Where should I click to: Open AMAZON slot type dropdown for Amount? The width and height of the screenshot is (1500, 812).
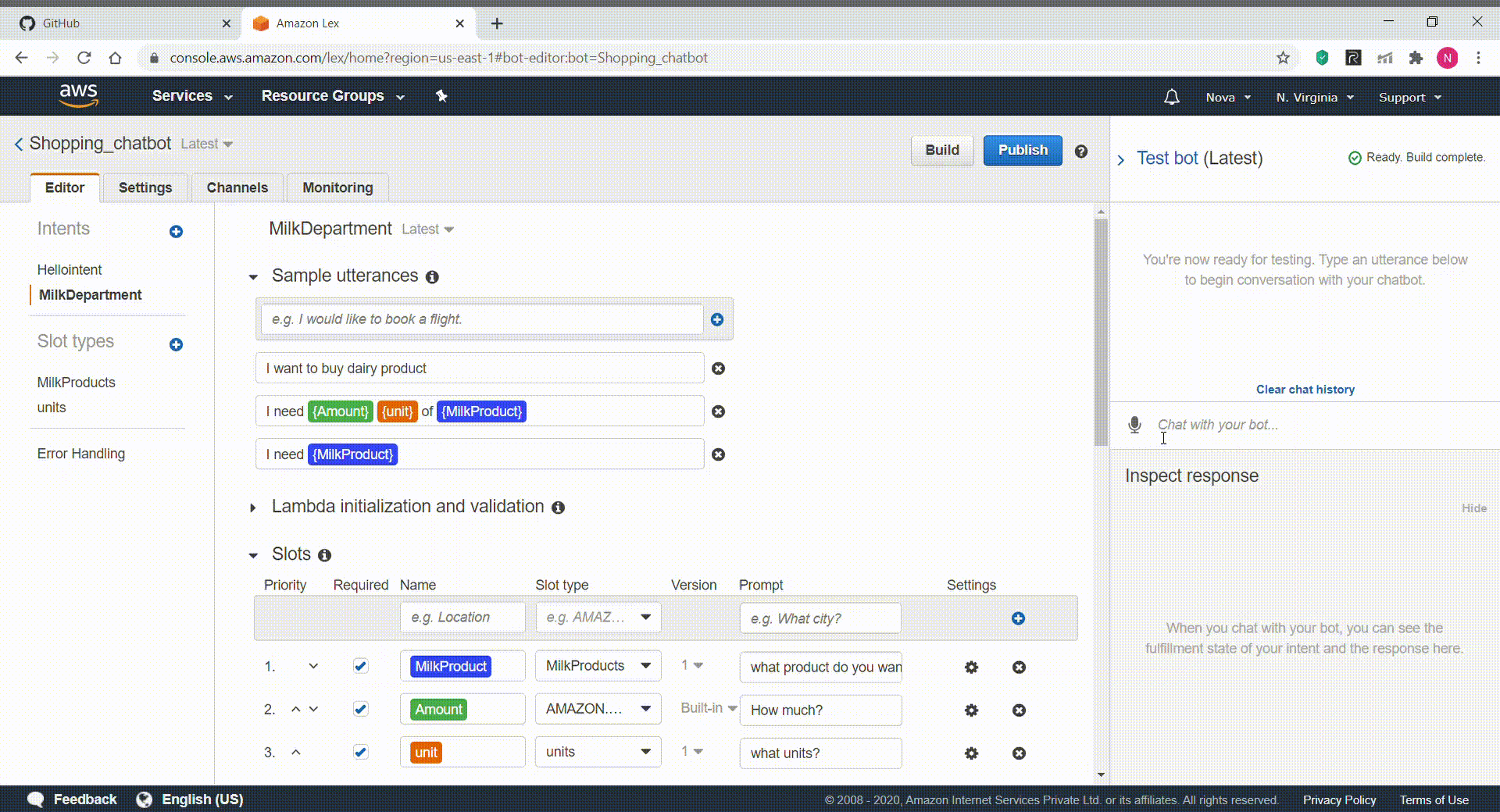pos(598,709)
